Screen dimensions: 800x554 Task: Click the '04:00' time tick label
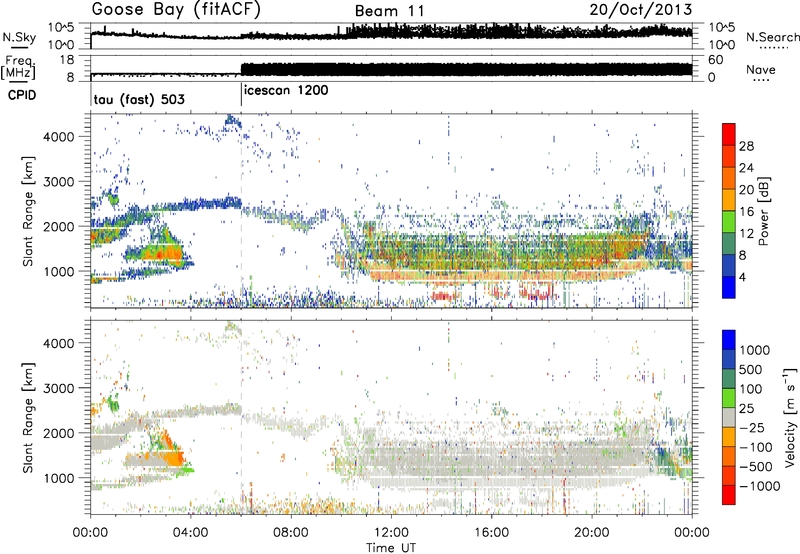point(191,533)
